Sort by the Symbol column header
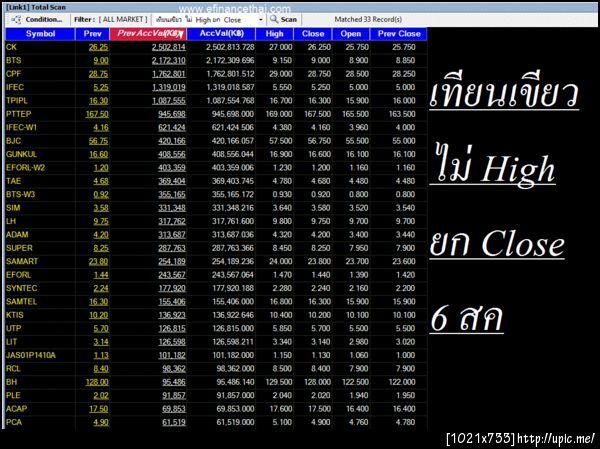 pyautogui.click(x=40, y=34)
